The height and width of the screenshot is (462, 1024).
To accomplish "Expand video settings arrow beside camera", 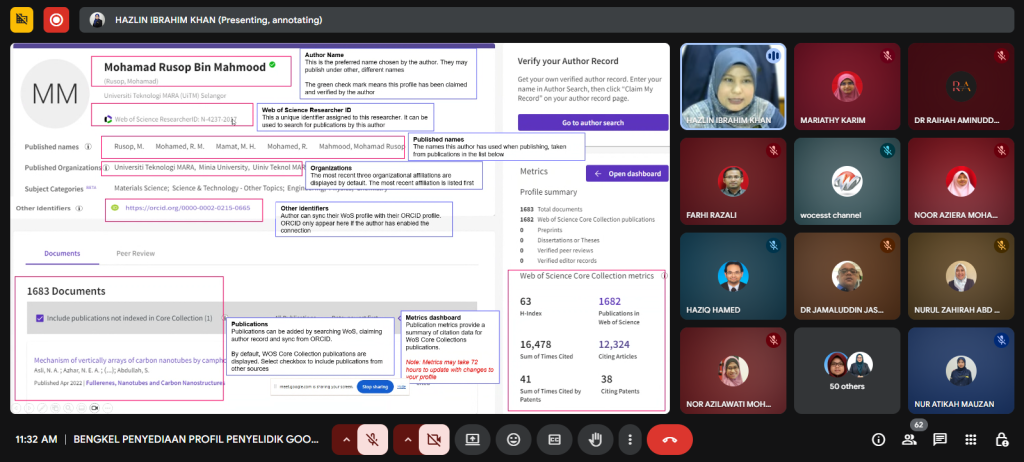I will tap(407, 439).
